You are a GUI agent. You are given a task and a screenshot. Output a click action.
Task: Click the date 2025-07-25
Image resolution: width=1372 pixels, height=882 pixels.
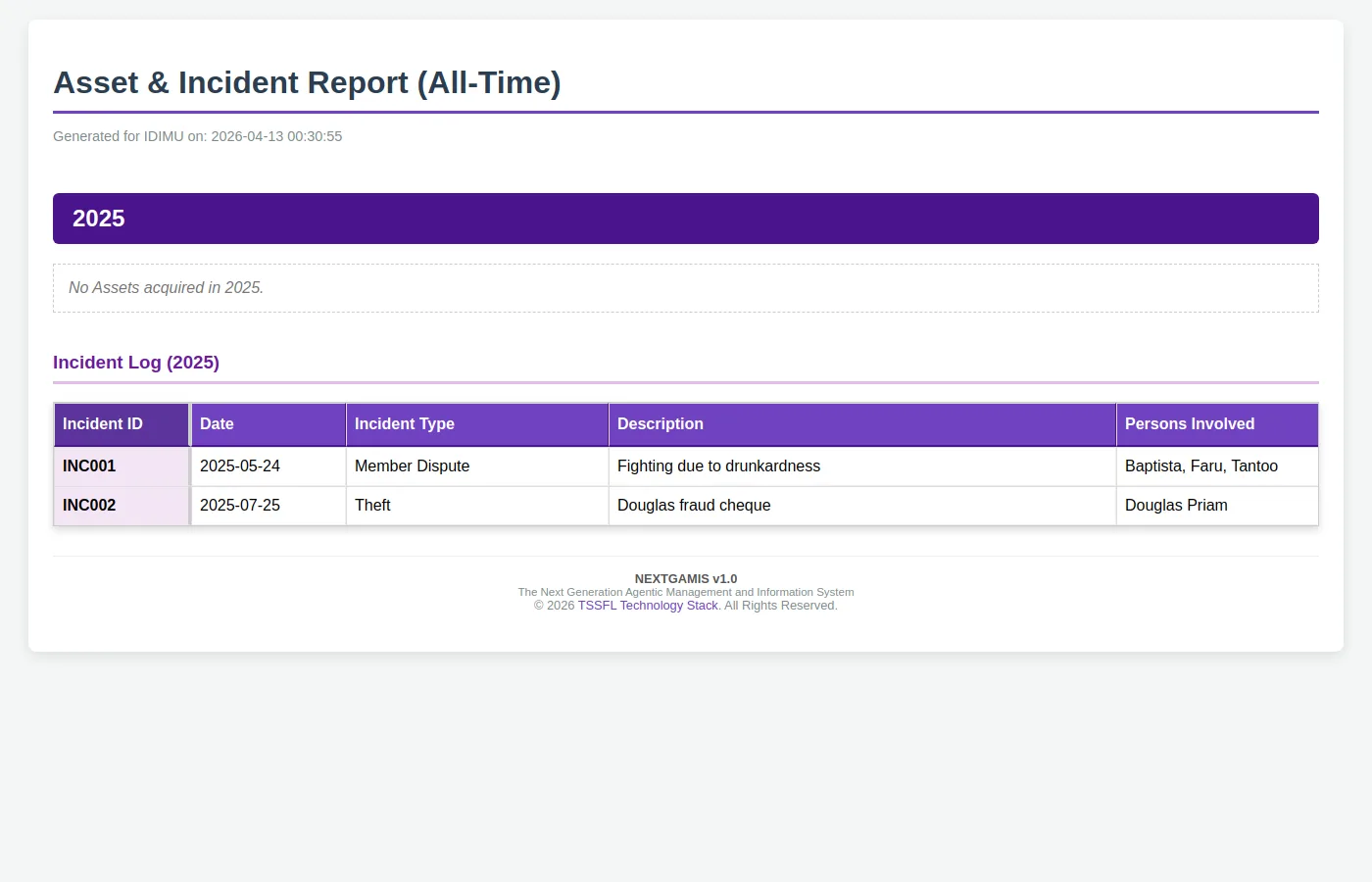coord(240,506)
